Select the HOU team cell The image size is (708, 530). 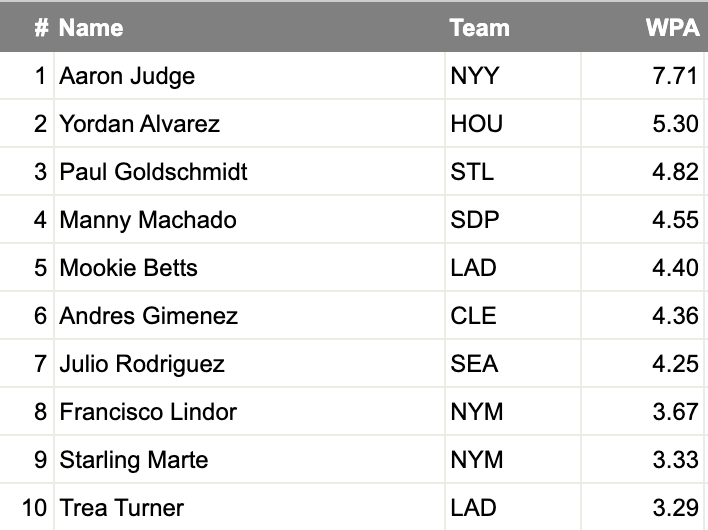click(477, 124)
